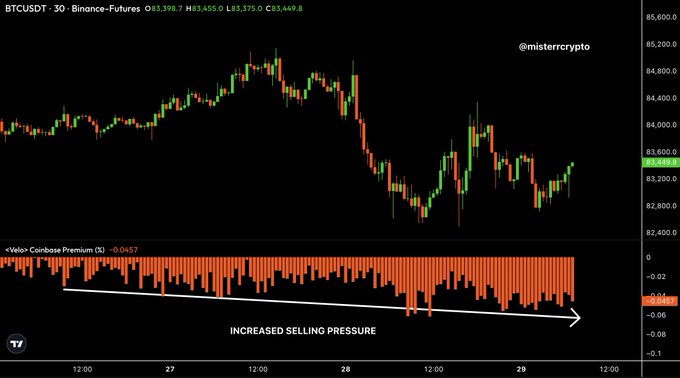
Task: Click the date label 27 on time axis
Action: pyautogui.click(x=170, y=369)
